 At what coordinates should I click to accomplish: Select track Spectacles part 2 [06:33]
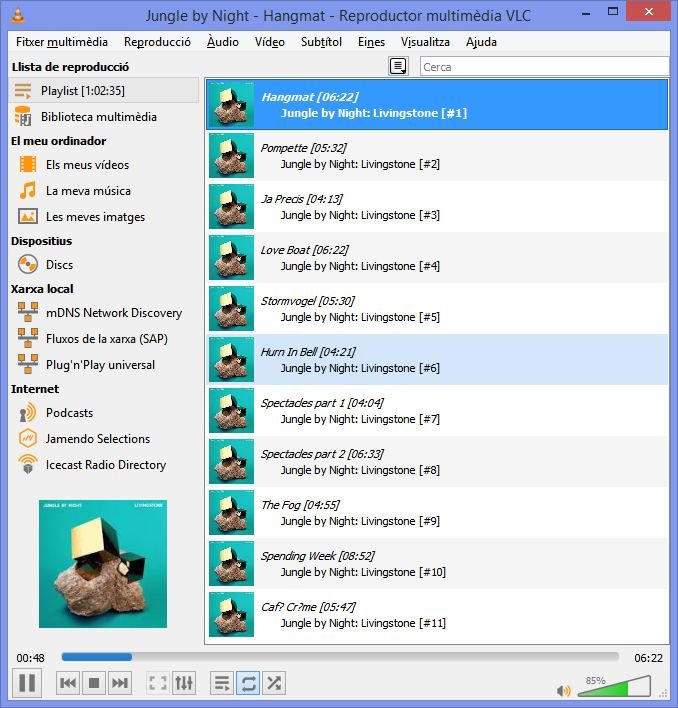tap(437, 462)
